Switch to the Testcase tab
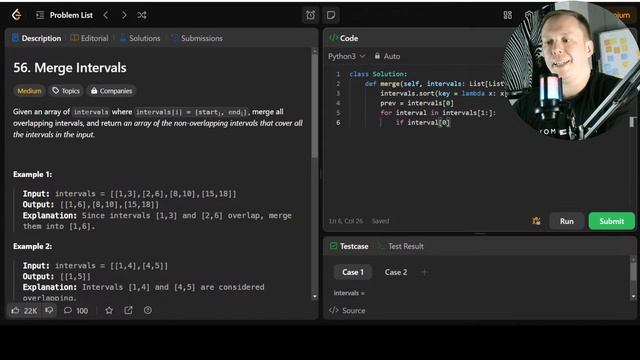Image resolution: width=640 pixels, height=360 pixels. (349, 246)
